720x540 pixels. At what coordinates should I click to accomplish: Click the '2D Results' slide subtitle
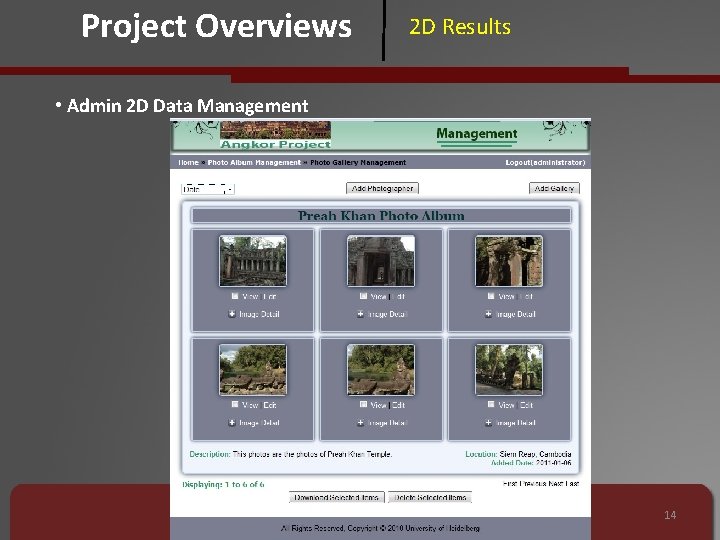pos(460,27)
